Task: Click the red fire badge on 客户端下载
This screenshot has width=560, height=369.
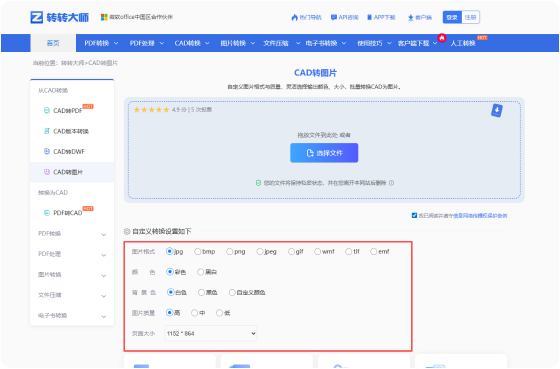Action: (442, 38)
